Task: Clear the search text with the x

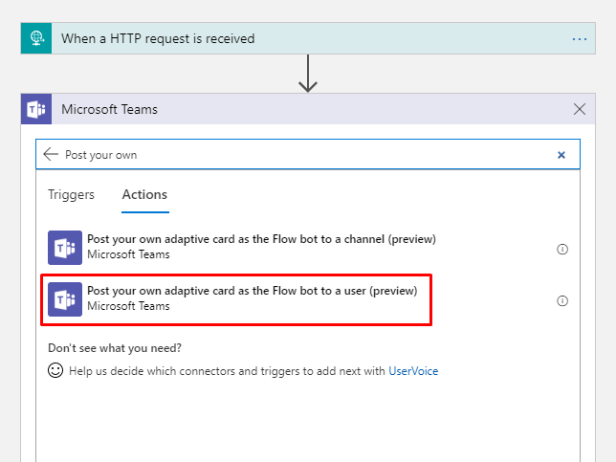Action: 561,155
